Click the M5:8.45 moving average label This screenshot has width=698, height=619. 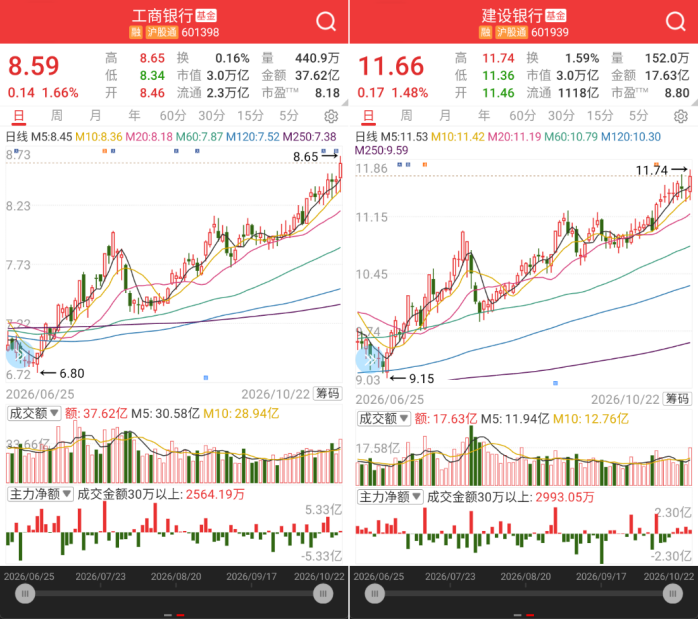[52, 137]
